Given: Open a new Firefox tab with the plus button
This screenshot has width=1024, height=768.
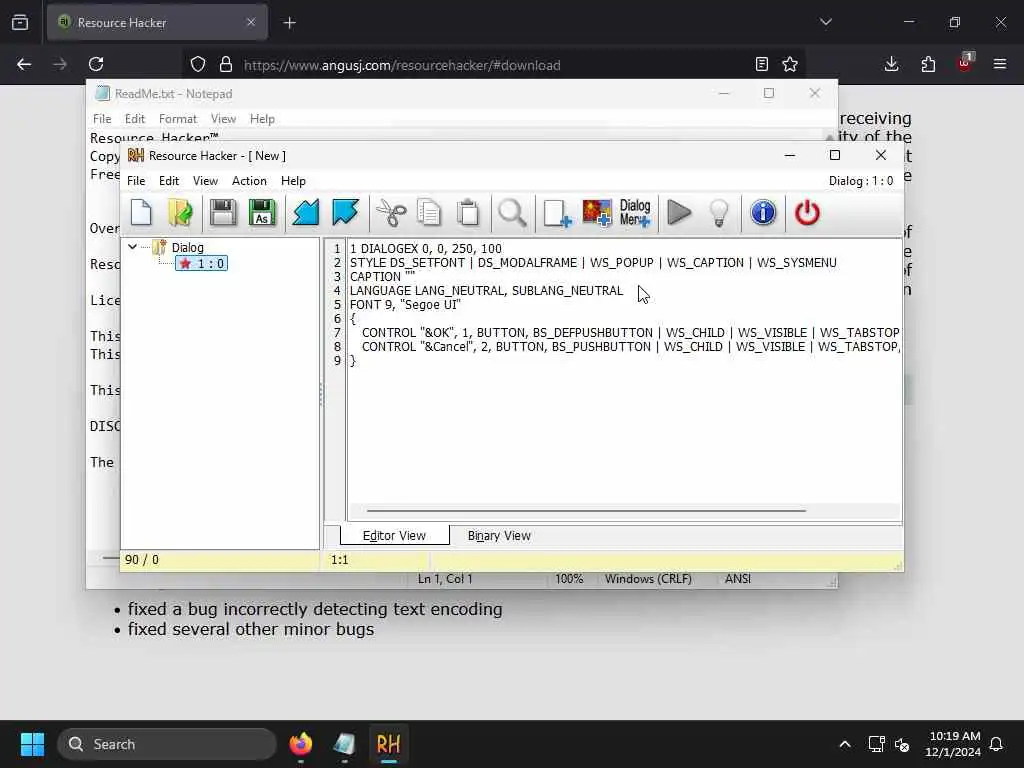Looking at the screenshot, I should point(289,23).
